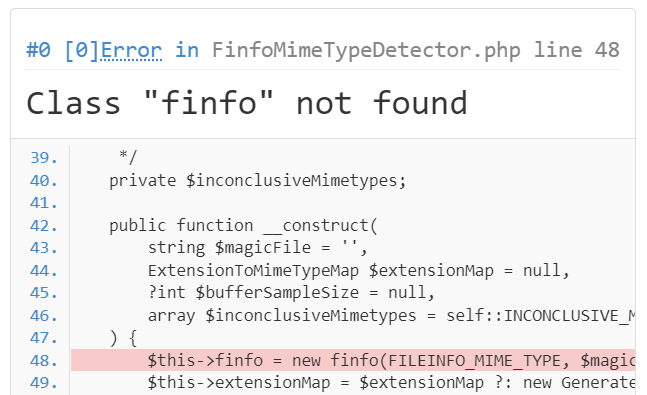
Task: Click 'line 48' in the error header
Action: click(x=577, y=50)
